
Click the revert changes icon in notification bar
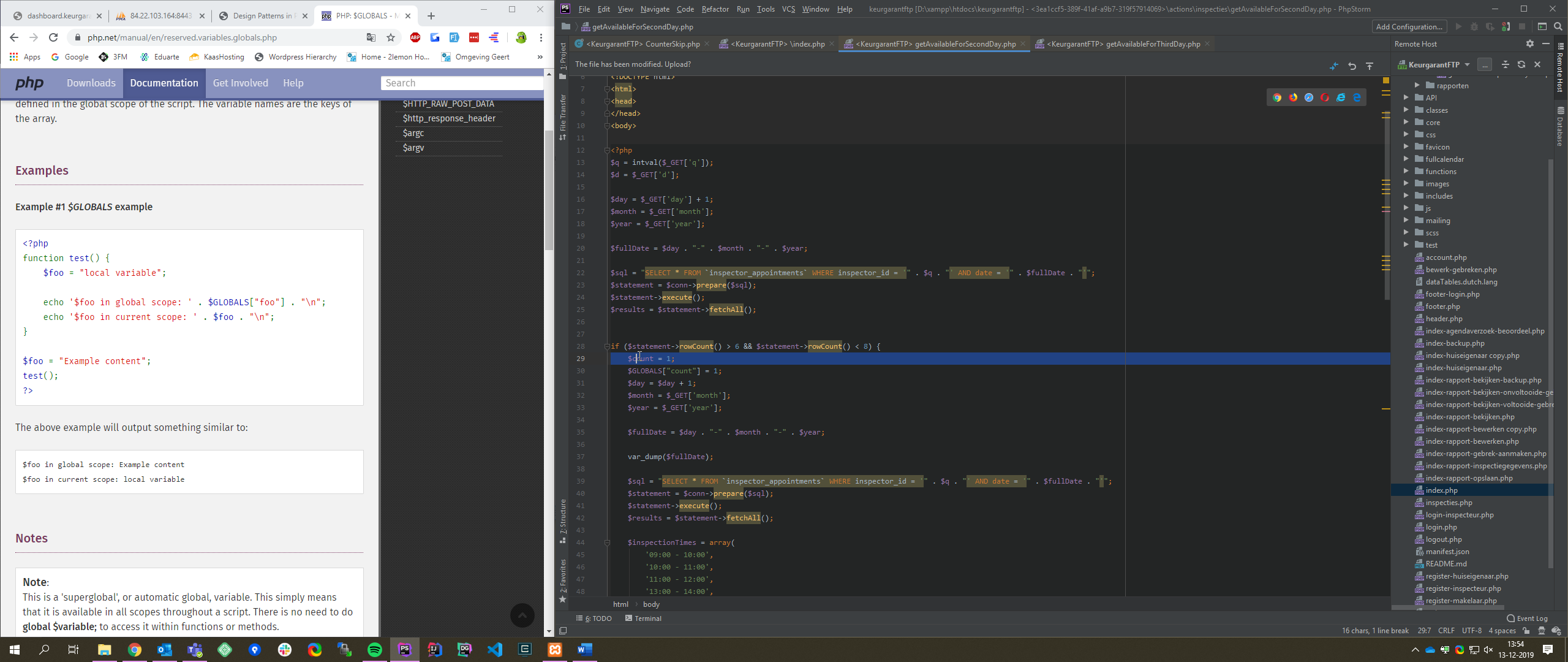point(1352,66)
